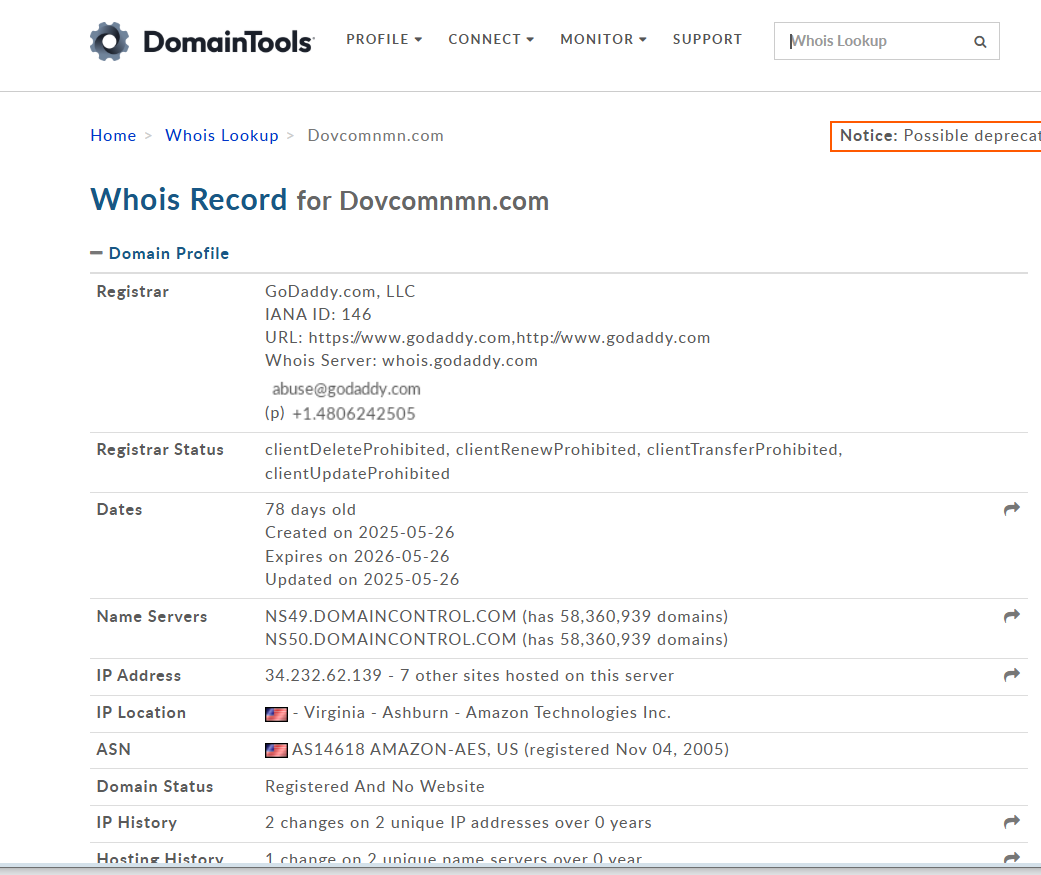1041x875 pixels.
Task: Collapse the Domain Profile section
Action: (x=160, y=254)
